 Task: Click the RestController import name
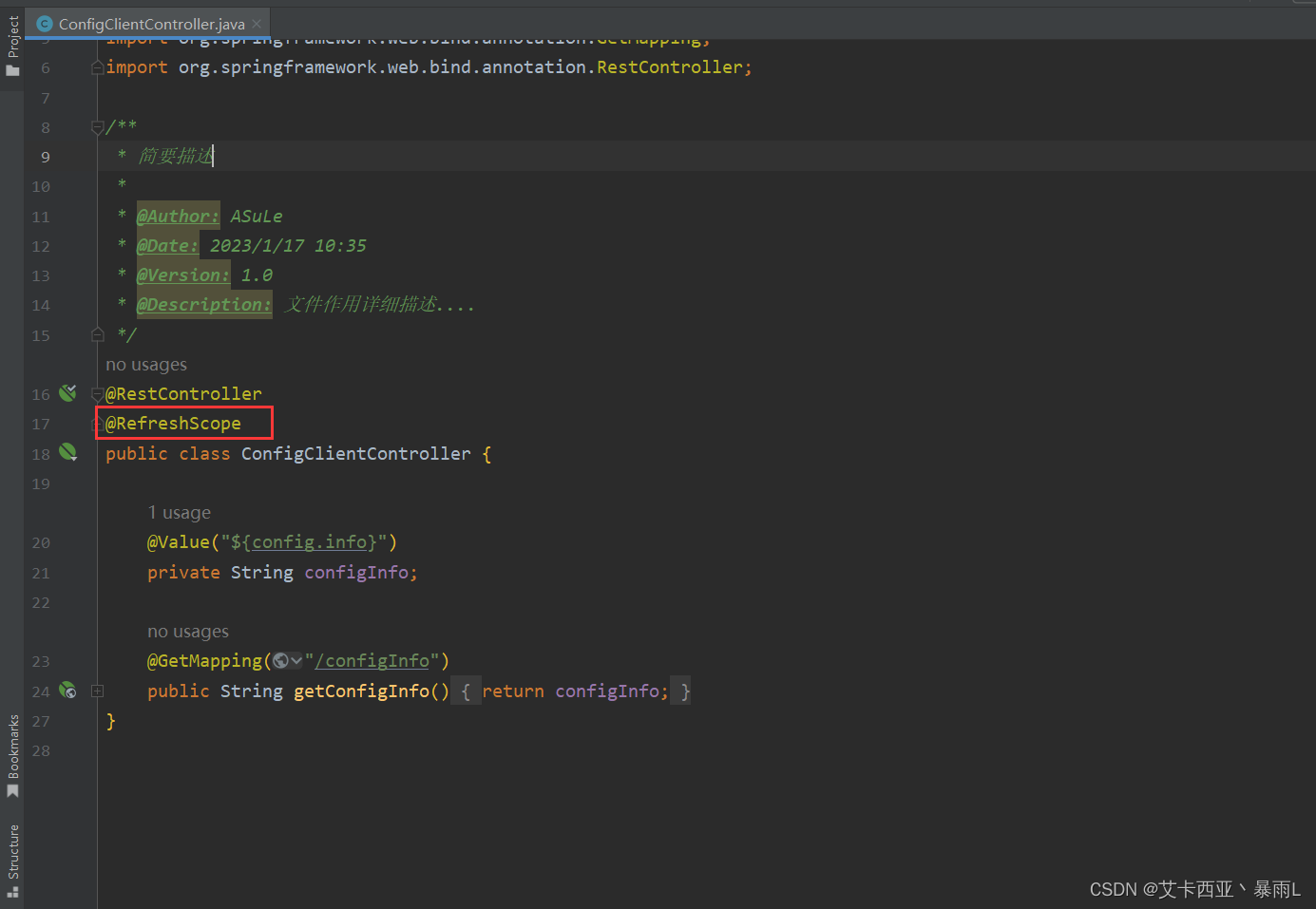670,67
